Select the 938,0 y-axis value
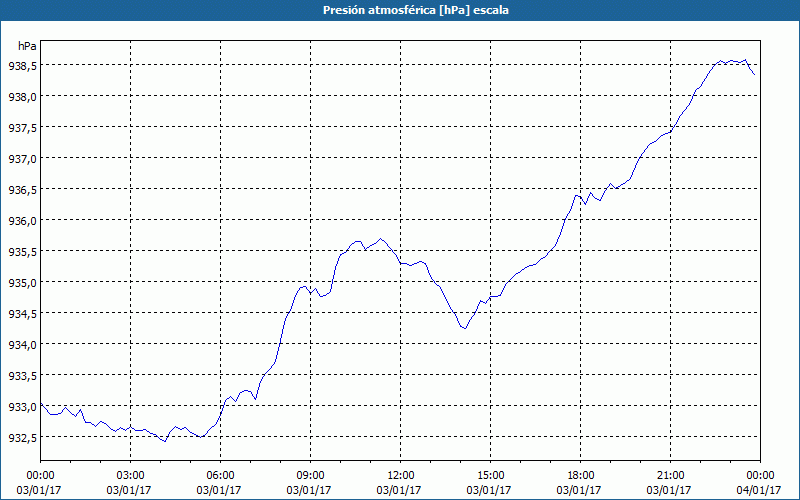Screen dimensions: 800x500 point(22,96)
